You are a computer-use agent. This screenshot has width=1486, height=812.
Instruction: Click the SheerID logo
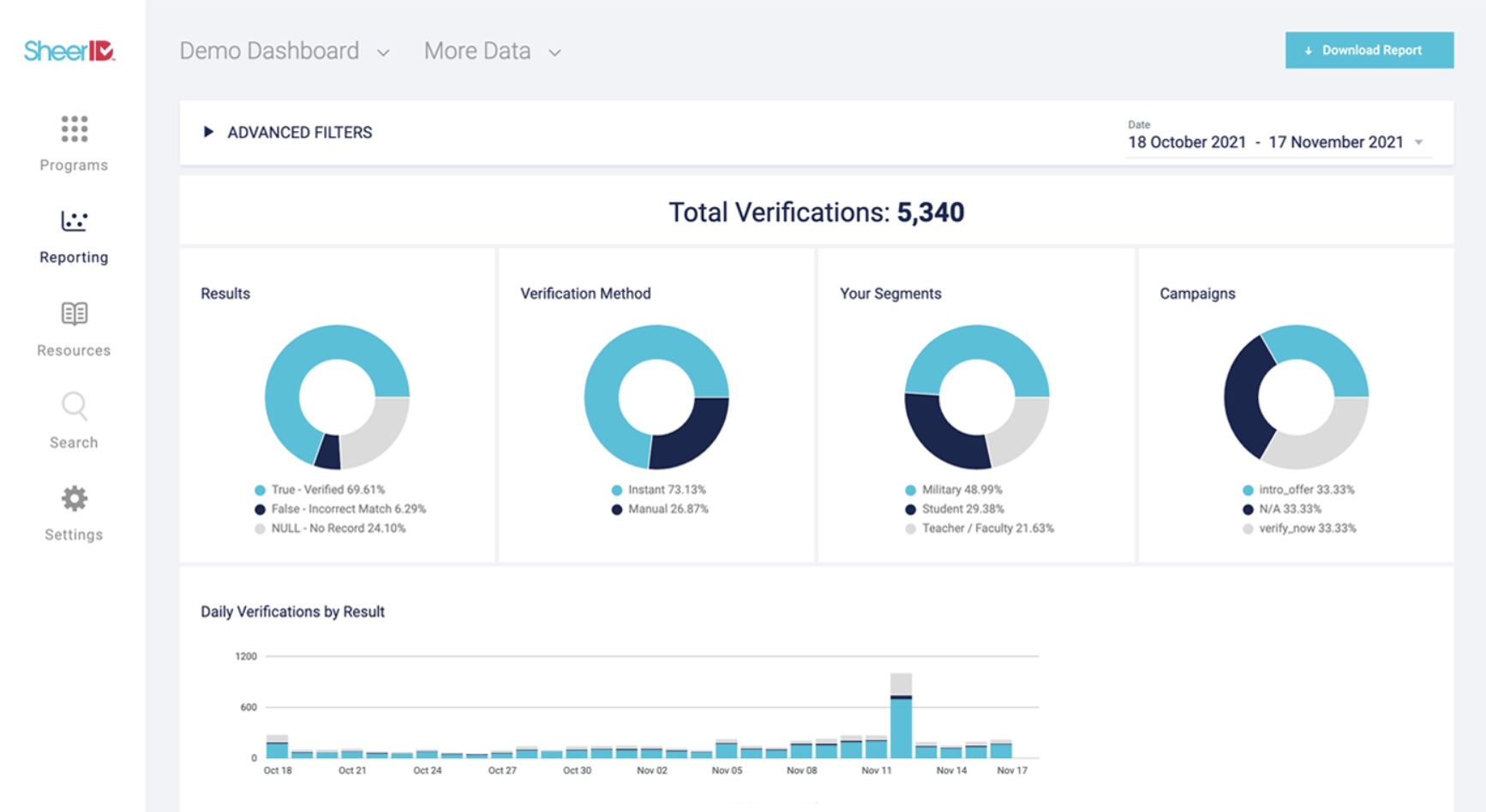point(70,51)
